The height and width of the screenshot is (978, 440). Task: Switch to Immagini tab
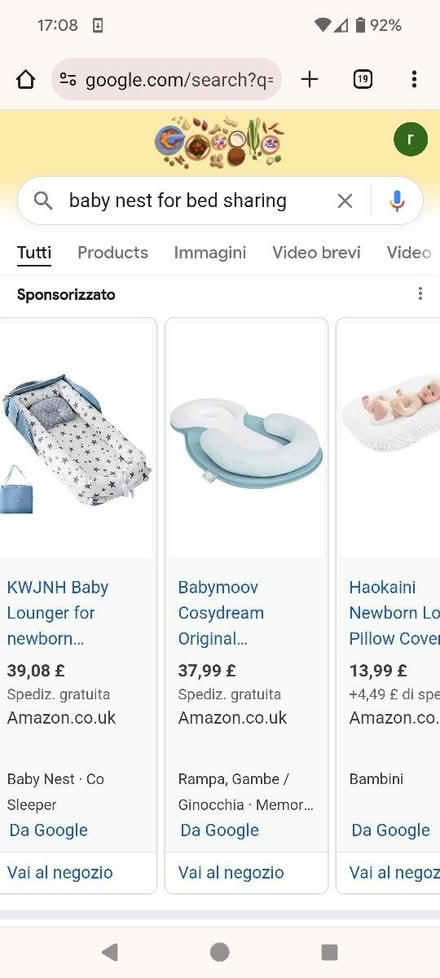[210, 253]
